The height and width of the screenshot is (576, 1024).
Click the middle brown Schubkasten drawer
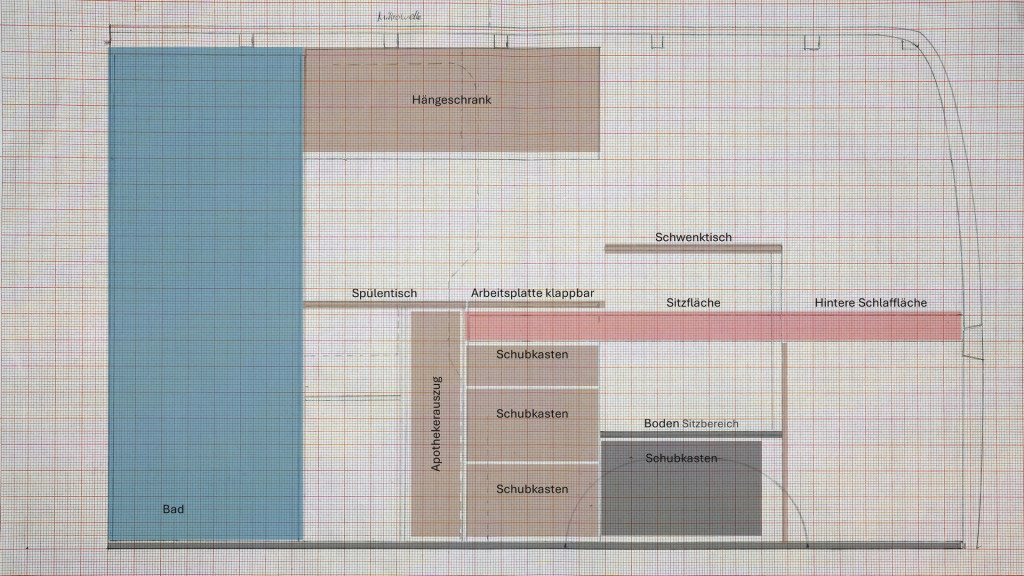[x=532, y=424]
